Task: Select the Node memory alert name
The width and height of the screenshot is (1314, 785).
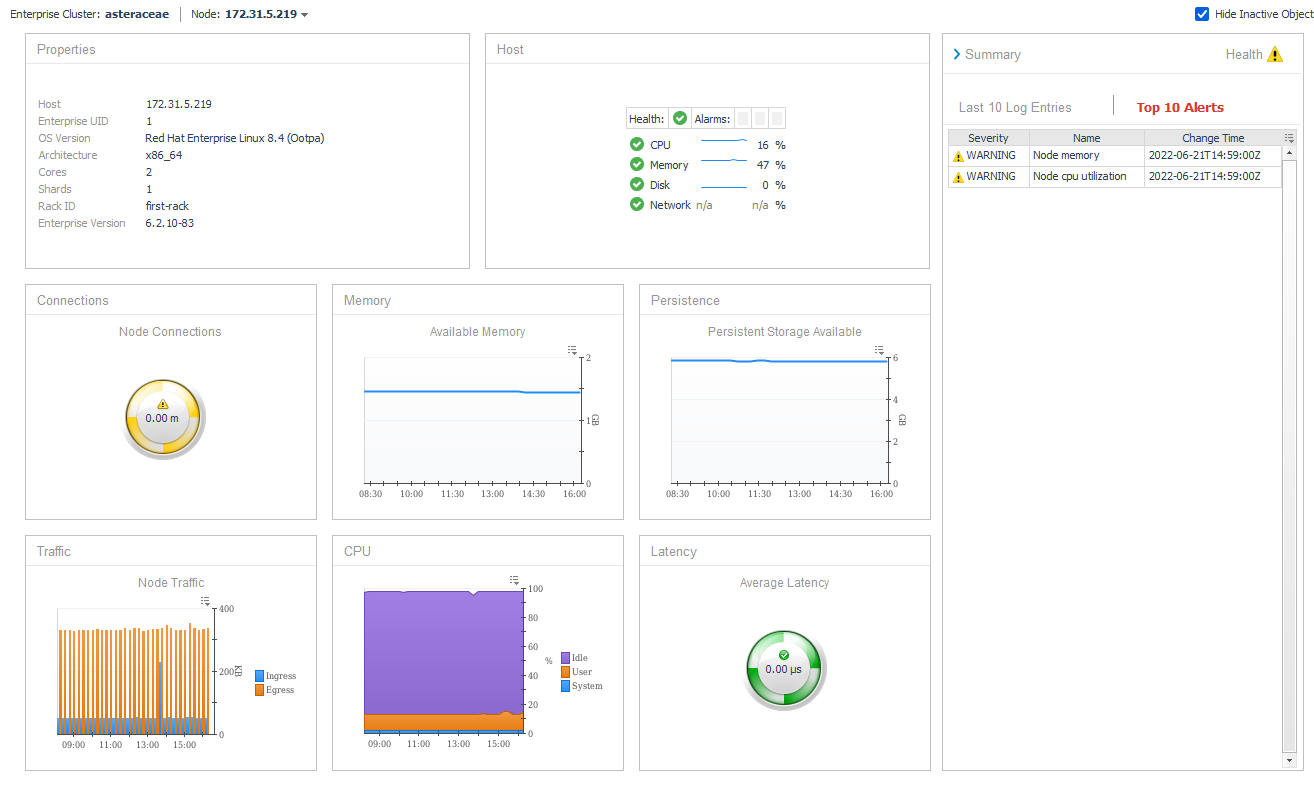Action: tap(1066, 155)
